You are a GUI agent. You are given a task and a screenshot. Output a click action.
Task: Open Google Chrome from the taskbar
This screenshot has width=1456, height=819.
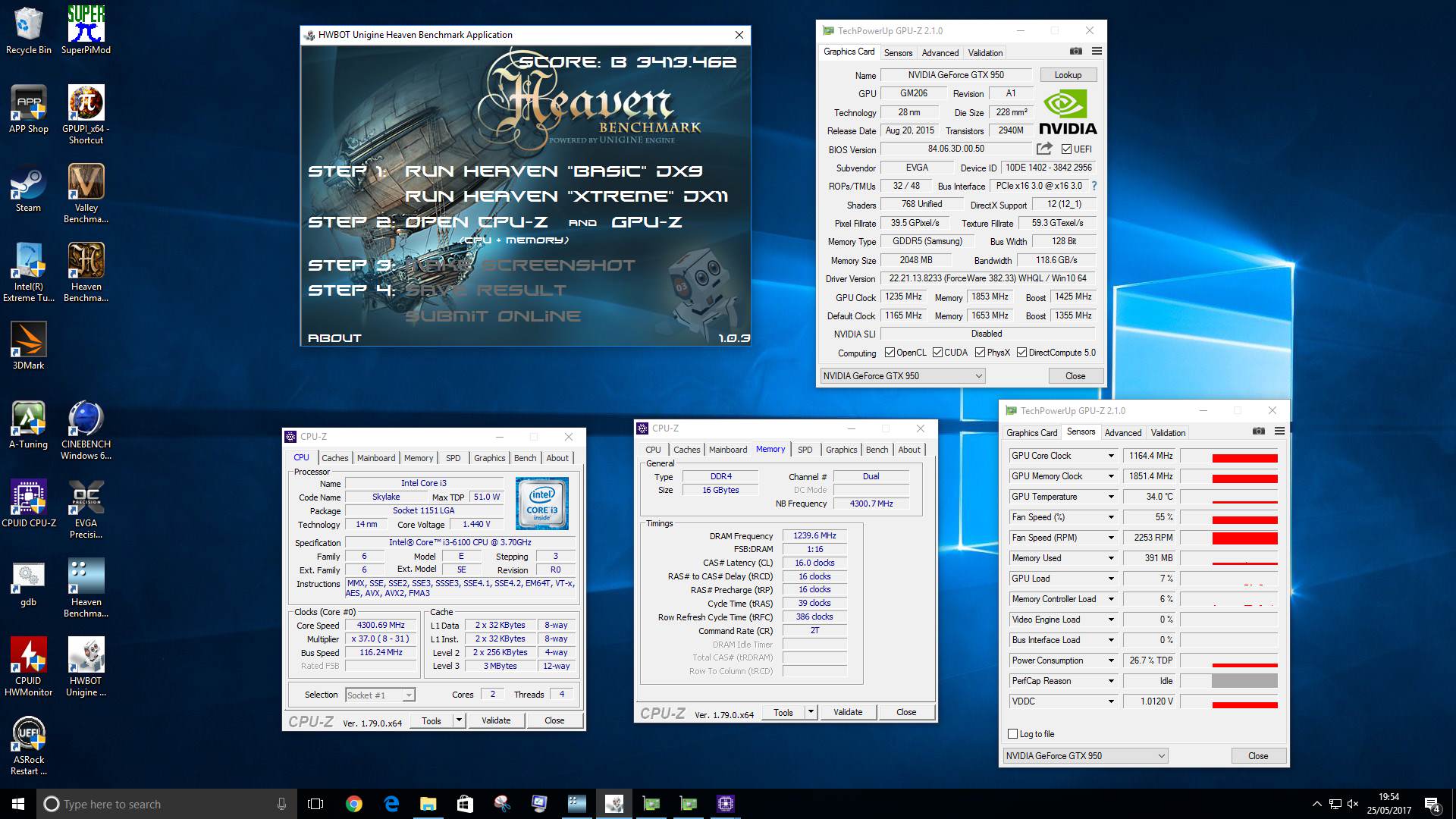353,804
